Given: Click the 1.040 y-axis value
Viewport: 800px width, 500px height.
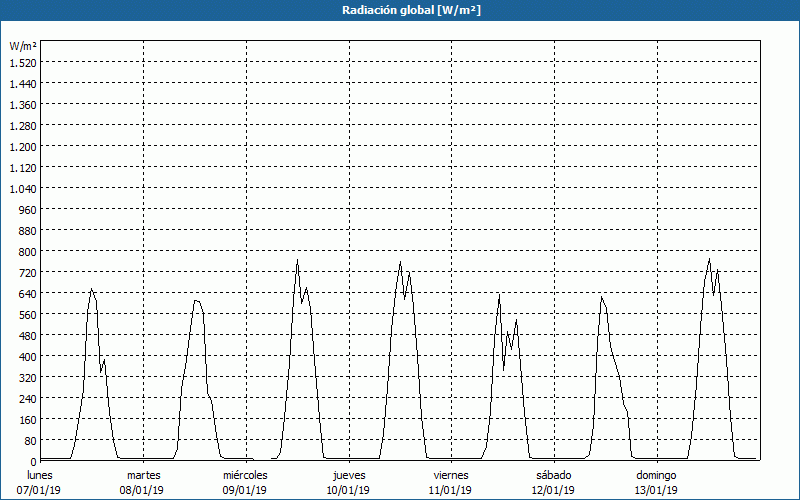Looking at the screenshot, I should click(23, 189).
